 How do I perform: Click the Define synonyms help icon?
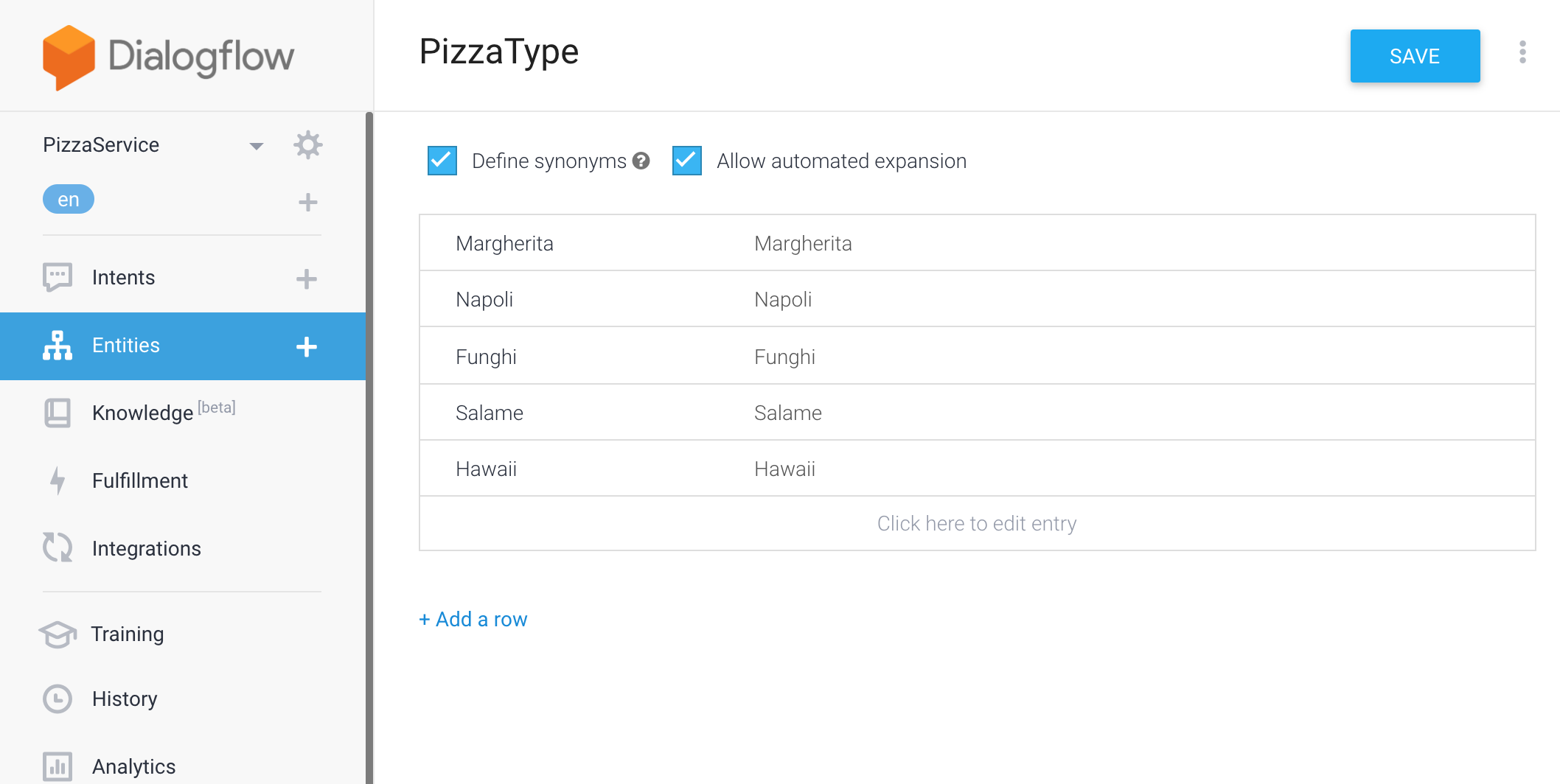641,161
